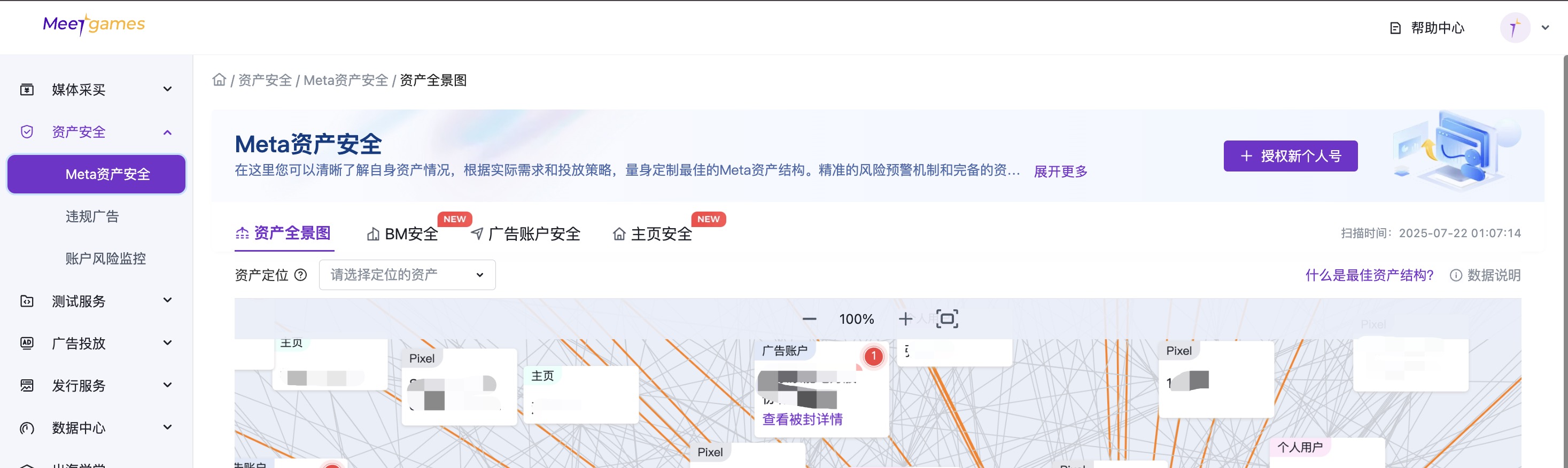
Task: Expand the 测试服务 menu chevron
Action: [x=167, y=301]
